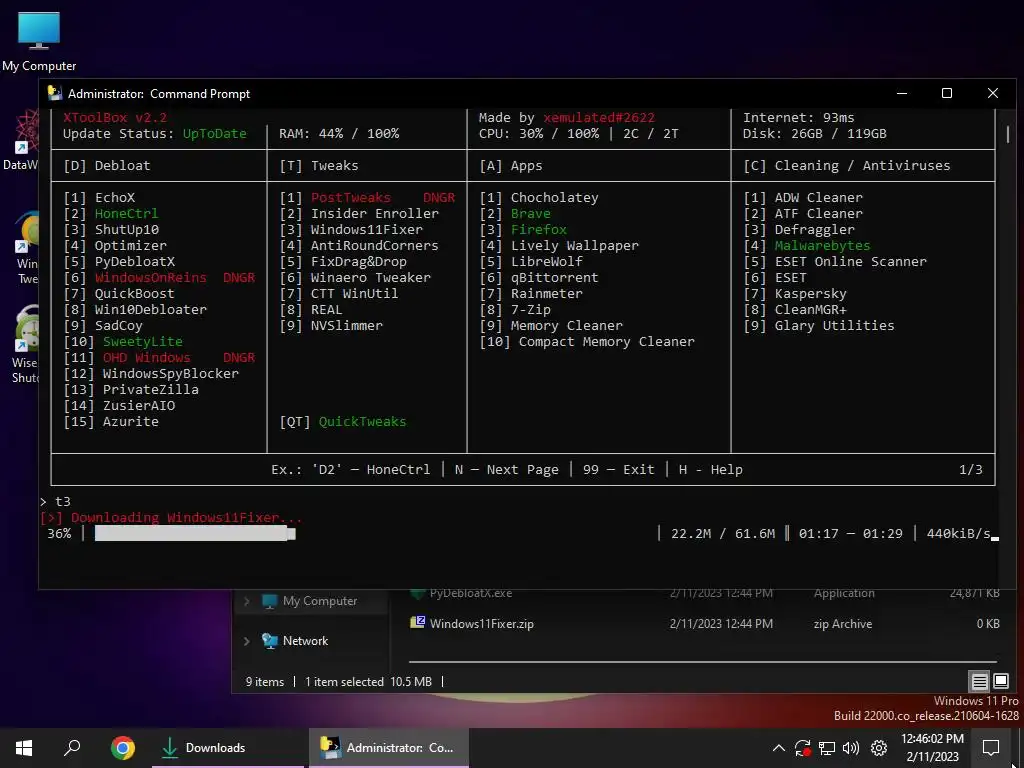The image size is (1024, 768).
Task: Open the Wise Shutdown desktop shortcut
Action: coord(26,345)
